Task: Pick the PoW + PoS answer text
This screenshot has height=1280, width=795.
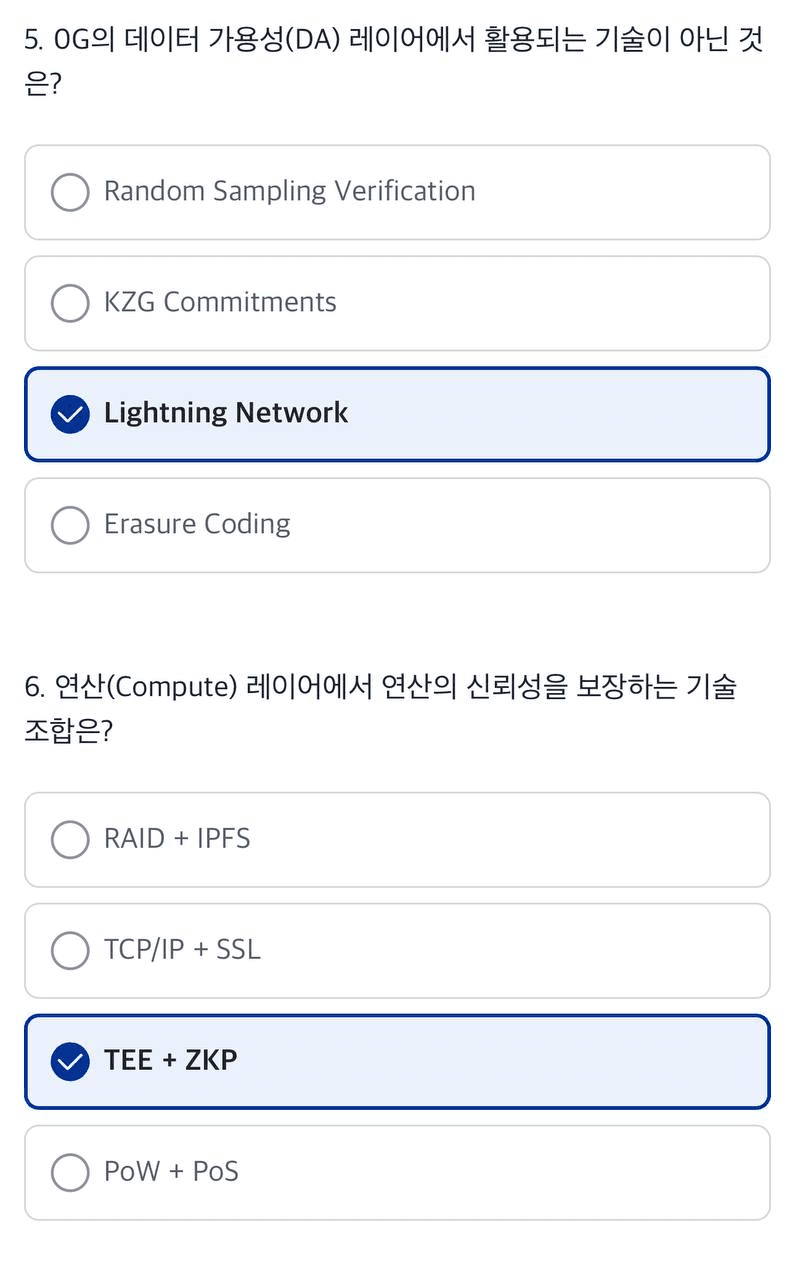Action: click(171, 1171)
